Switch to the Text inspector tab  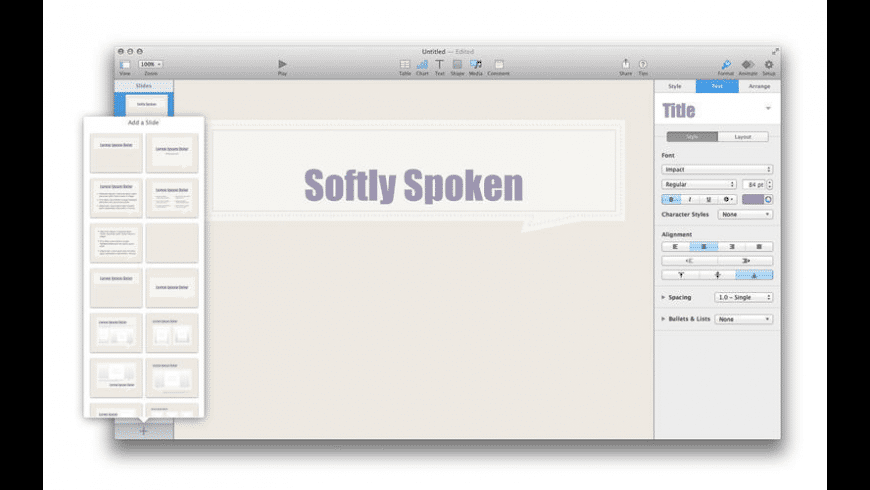[x=717, y=86]
